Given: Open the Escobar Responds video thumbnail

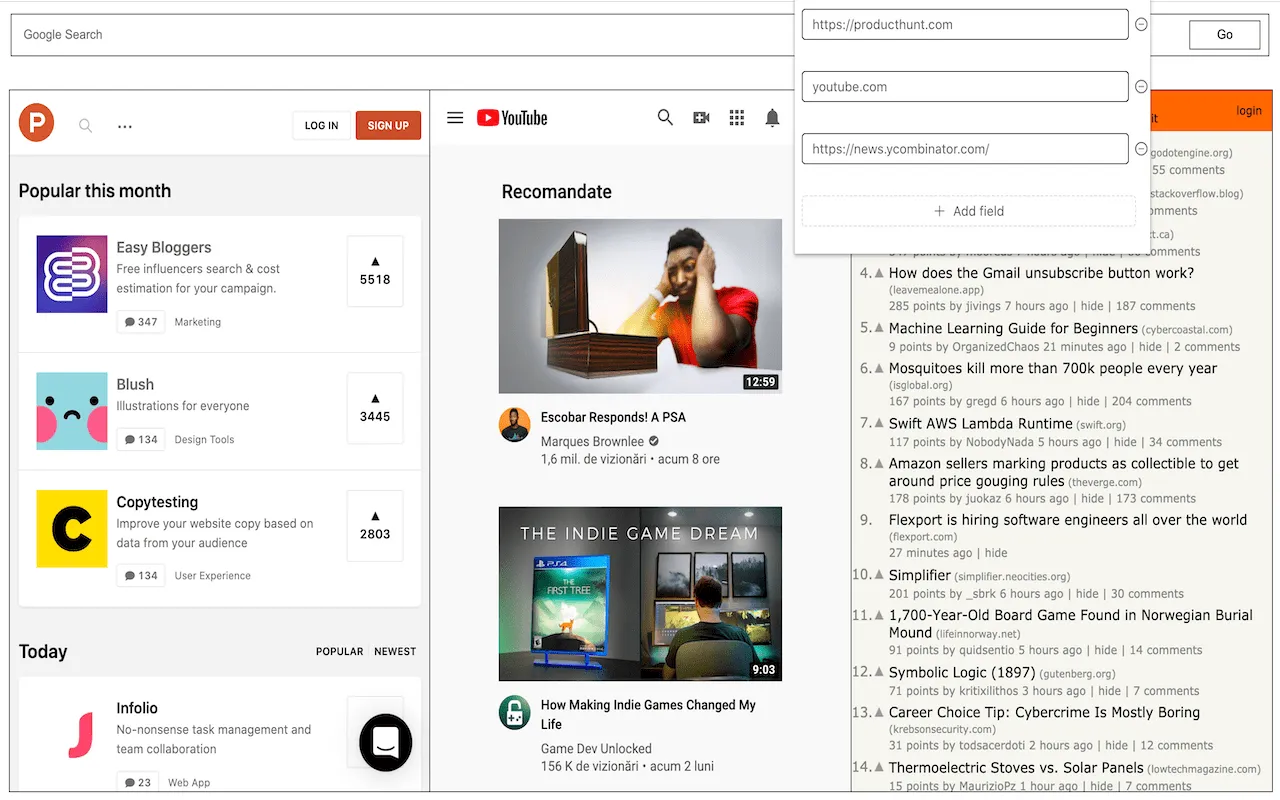Looking at the screenshot, I should 640,306.
